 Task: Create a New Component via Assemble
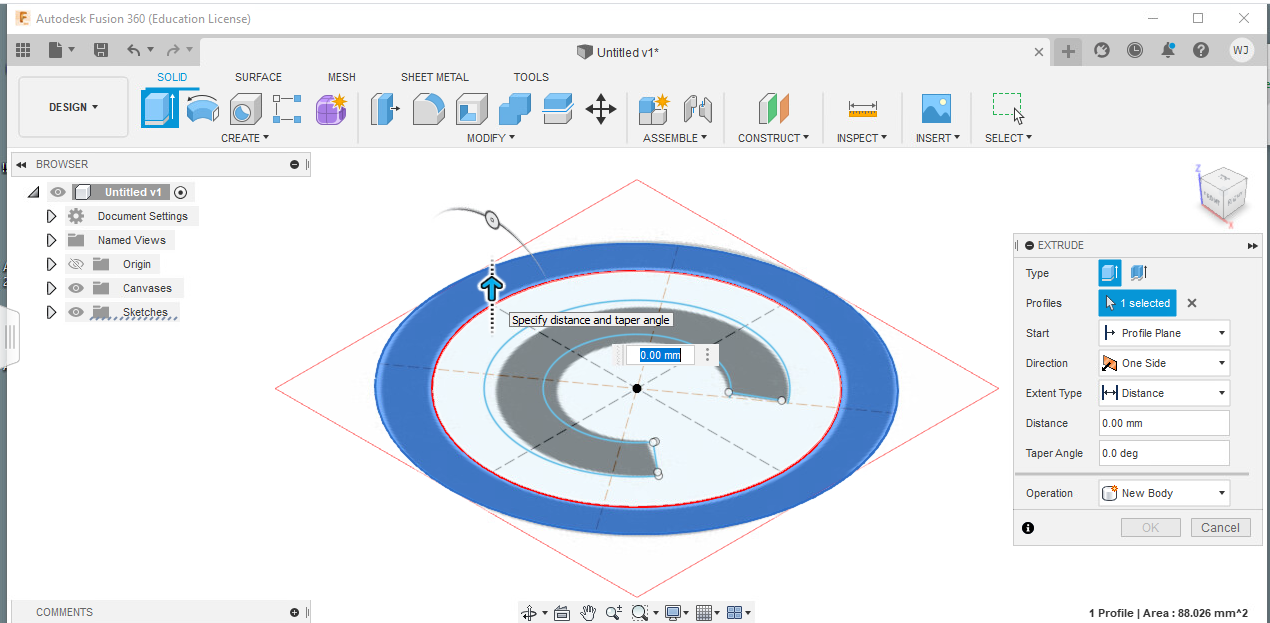pyautogui.click(x=656, y=108)
